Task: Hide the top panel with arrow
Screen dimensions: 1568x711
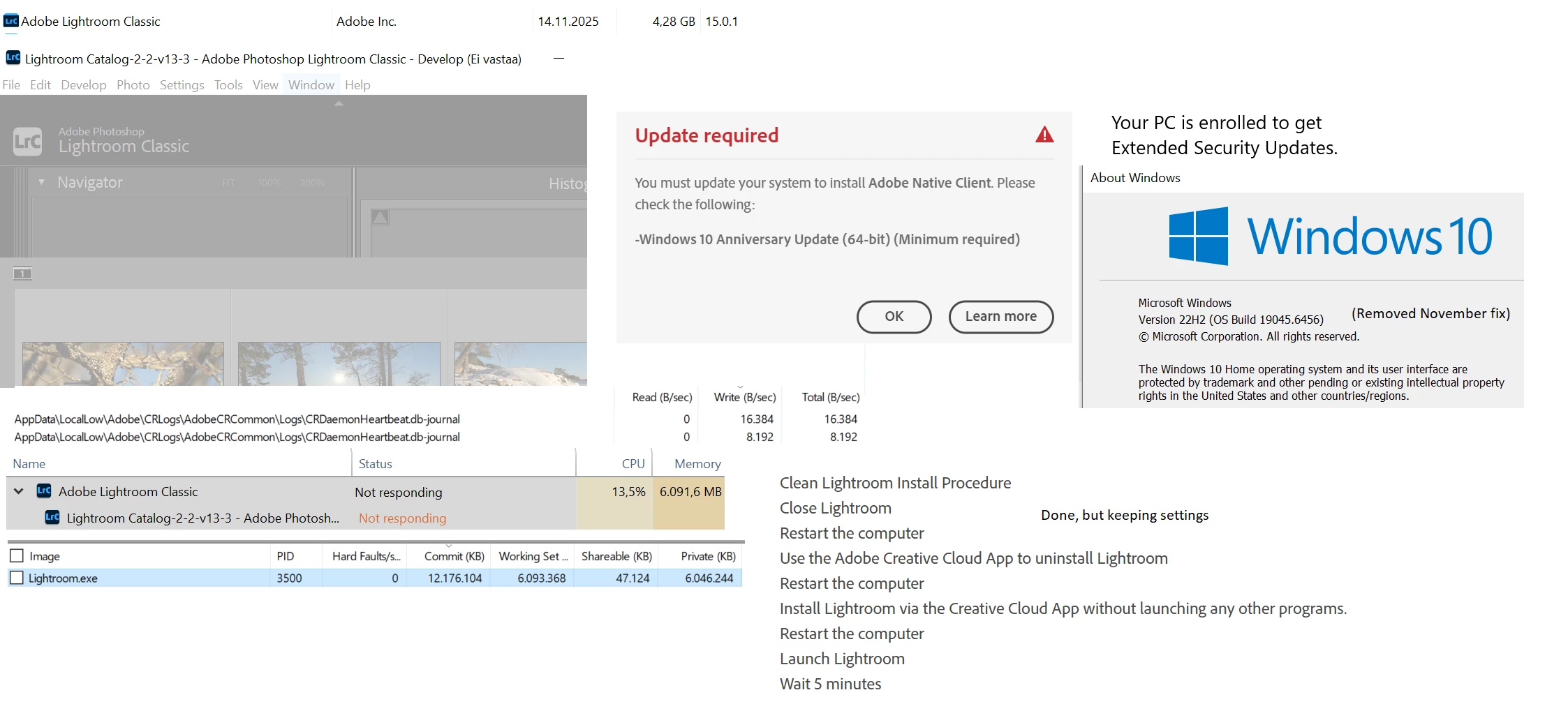Action: tap(339, 103)
